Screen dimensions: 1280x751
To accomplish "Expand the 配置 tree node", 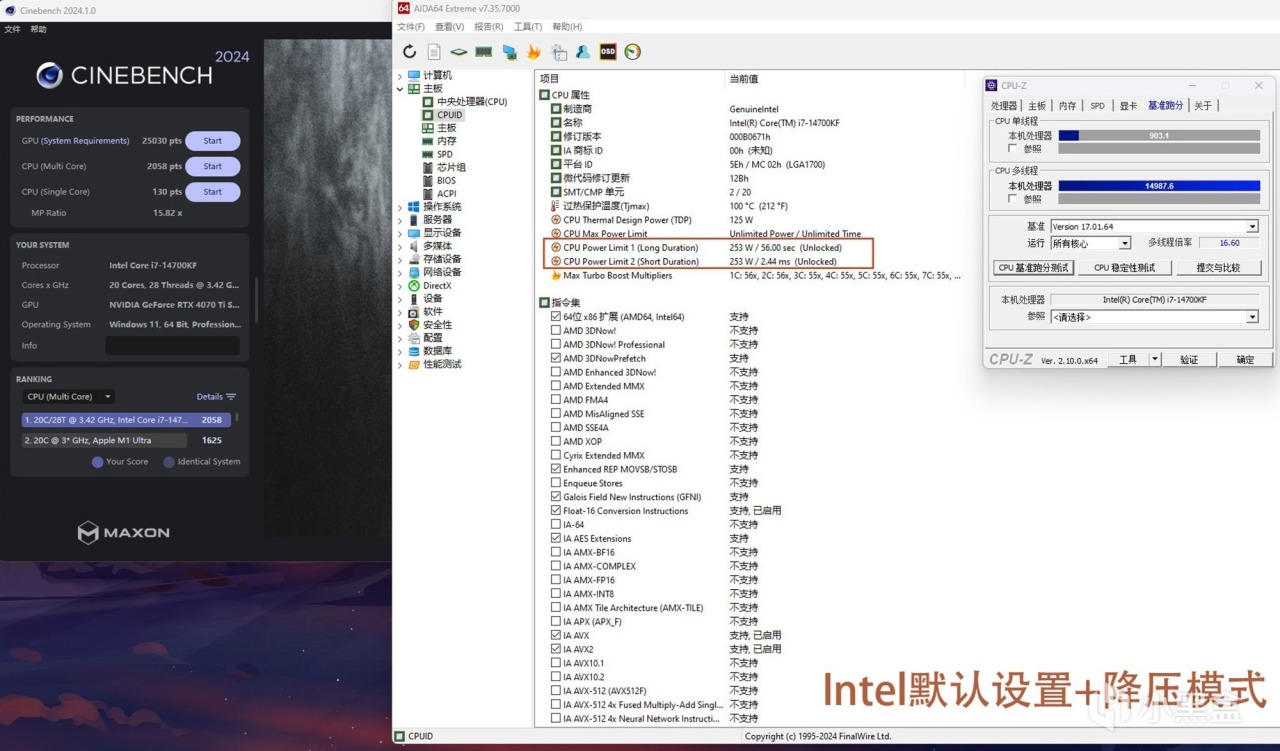I will 400,338.
